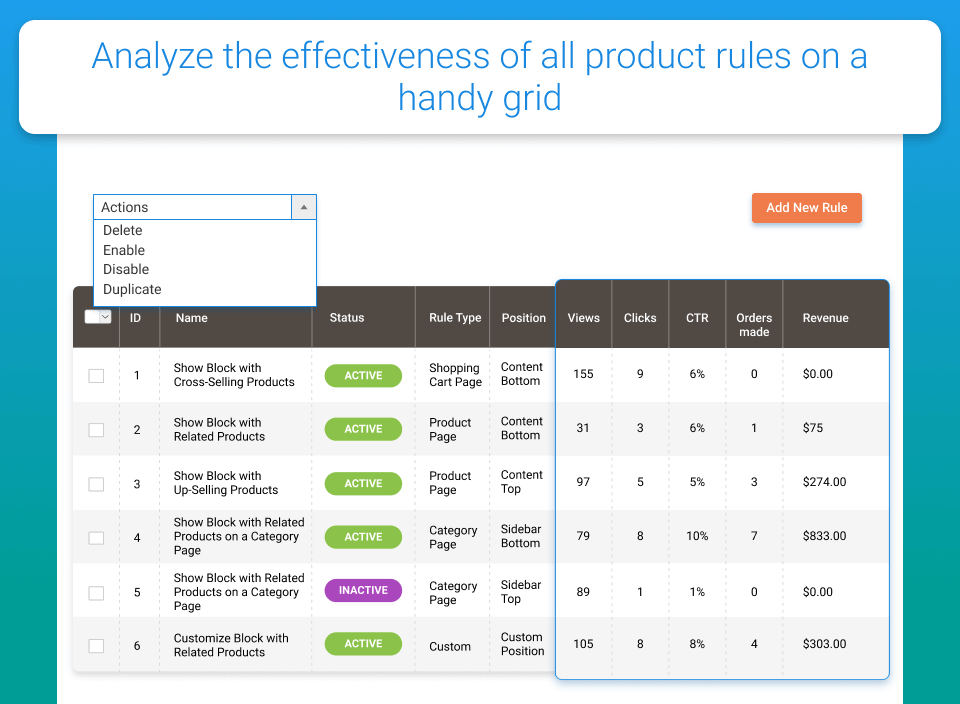Sort by the CTR column header
The height and width of the screenshot is (704, 960).
coord(697,318)
